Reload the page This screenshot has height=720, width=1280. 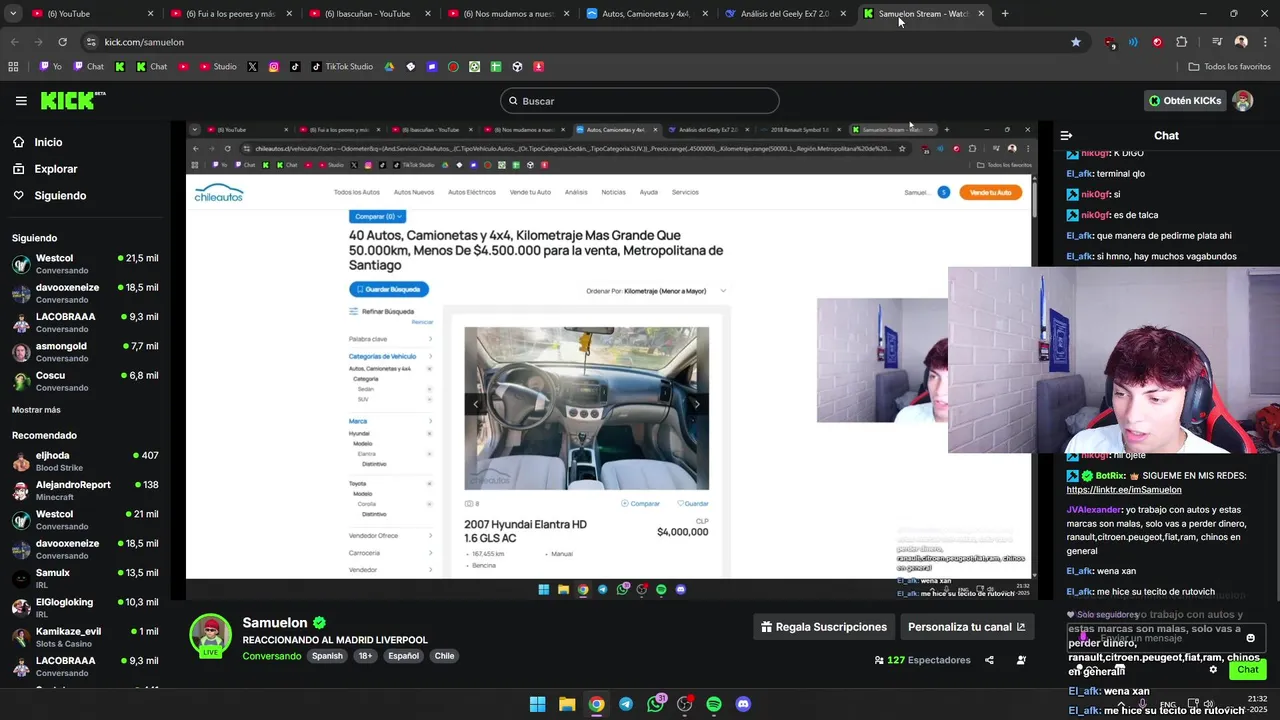click(62, 42)
